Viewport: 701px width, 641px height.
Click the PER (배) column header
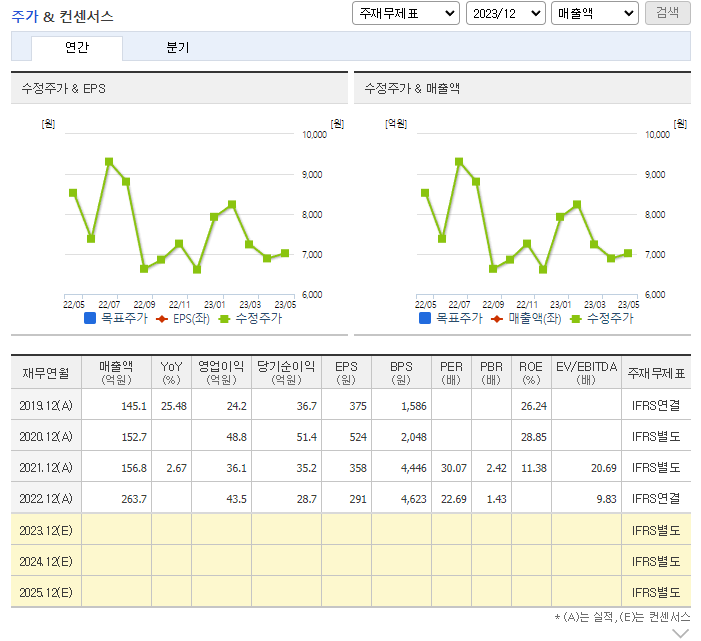[452, 372]
